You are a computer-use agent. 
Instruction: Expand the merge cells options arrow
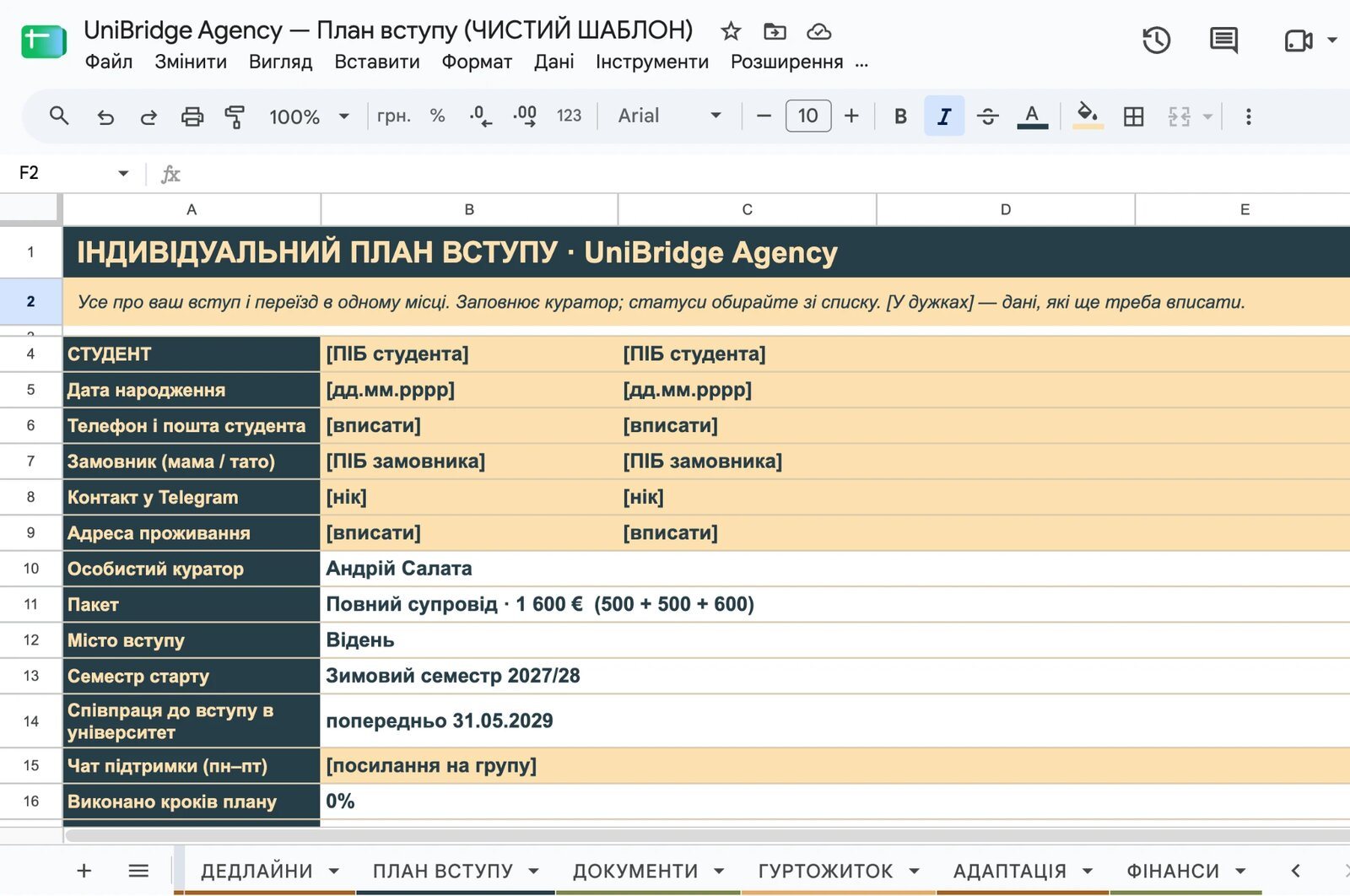(1207, 116)
